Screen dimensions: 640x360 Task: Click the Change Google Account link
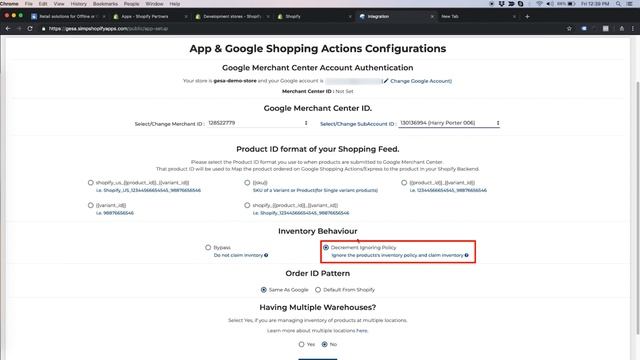(x=421, y=81)
